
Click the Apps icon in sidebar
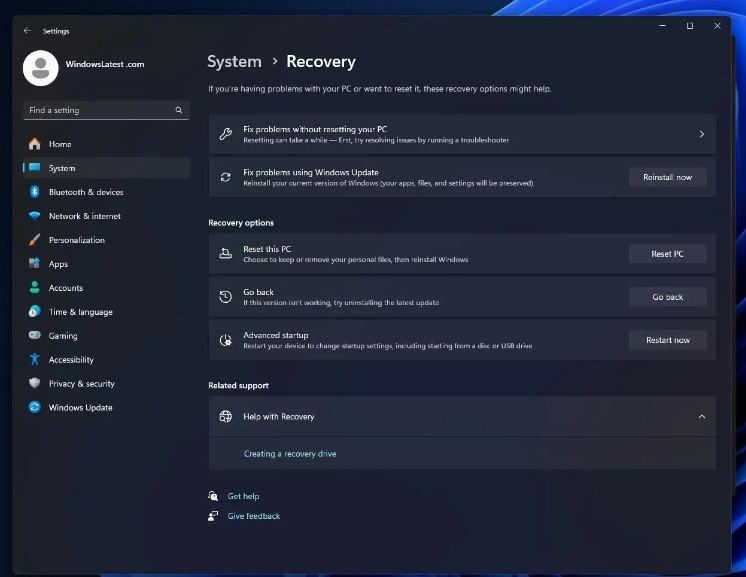tap(35, 264)
